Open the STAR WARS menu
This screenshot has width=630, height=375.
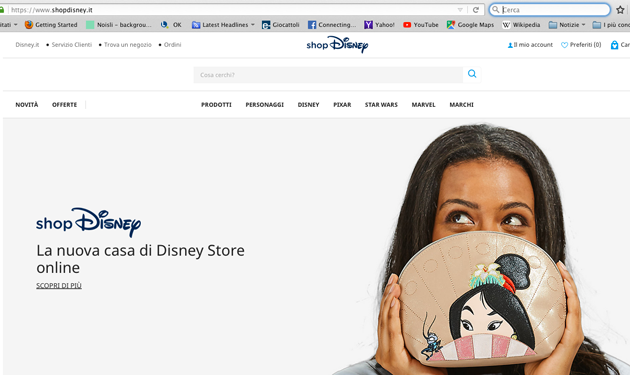[x=381, y=105]
